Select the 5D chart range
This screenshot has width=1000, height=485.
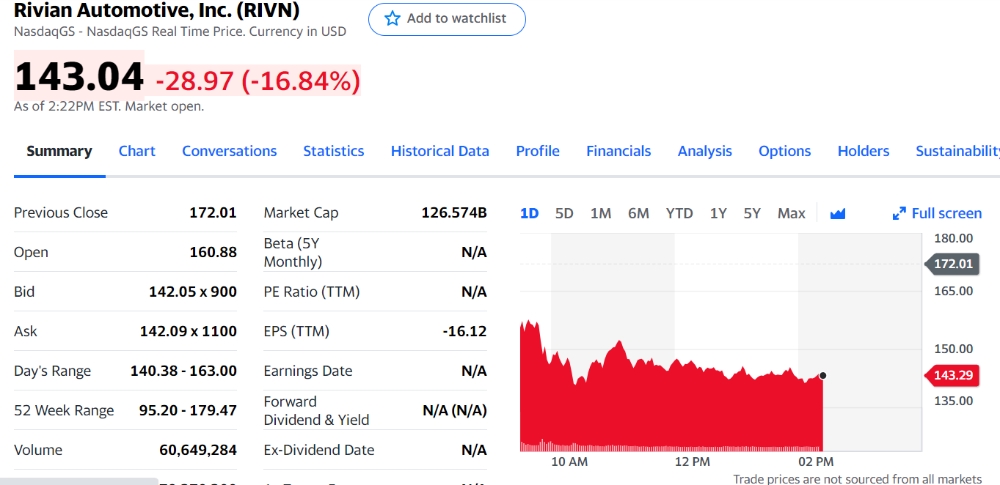click(x=564, y=214)
